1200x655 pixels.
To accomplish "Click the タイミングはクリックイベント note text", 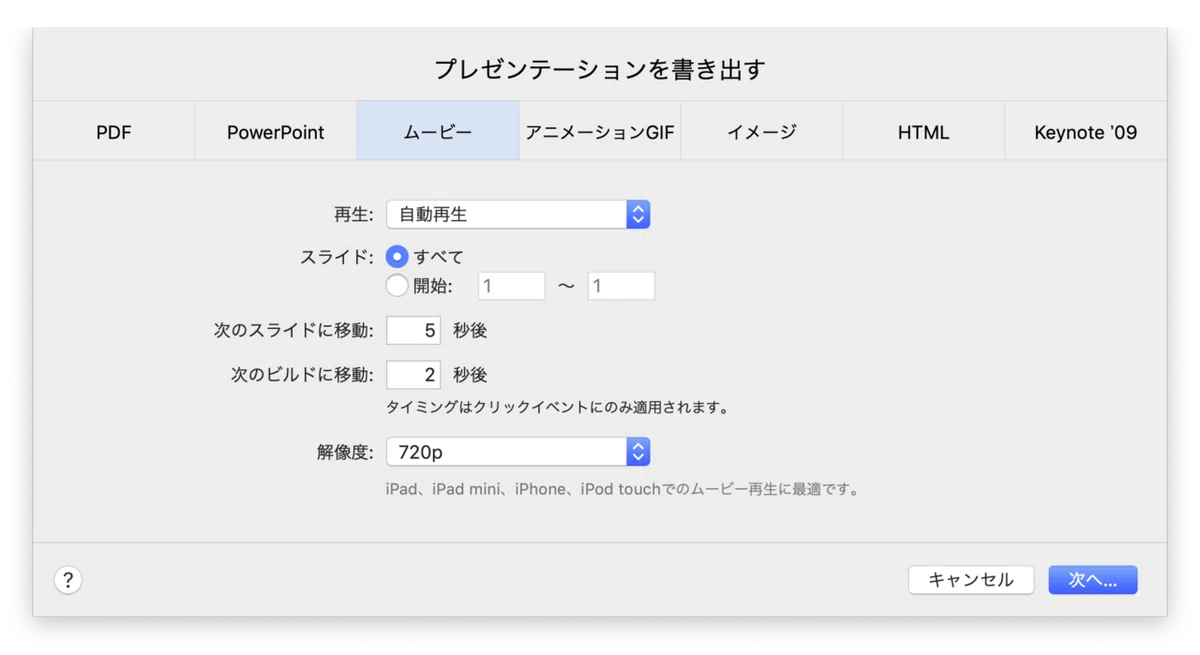I will pos(558,408).
